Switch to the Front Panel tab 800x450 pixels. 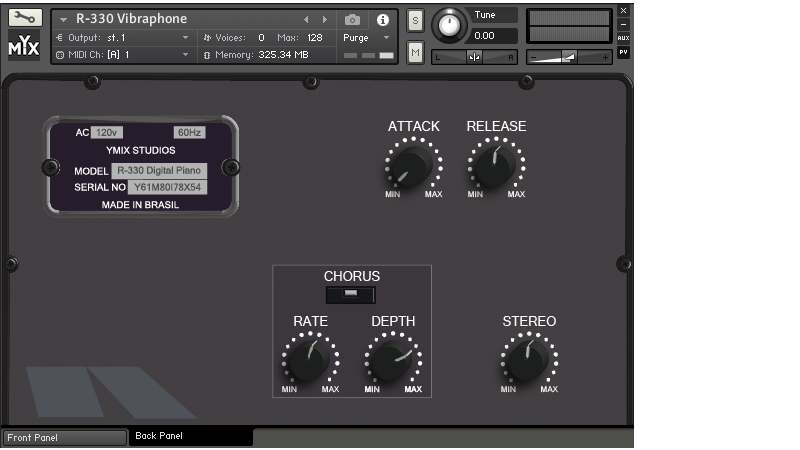pyautogui.click(x=65, y=437)
